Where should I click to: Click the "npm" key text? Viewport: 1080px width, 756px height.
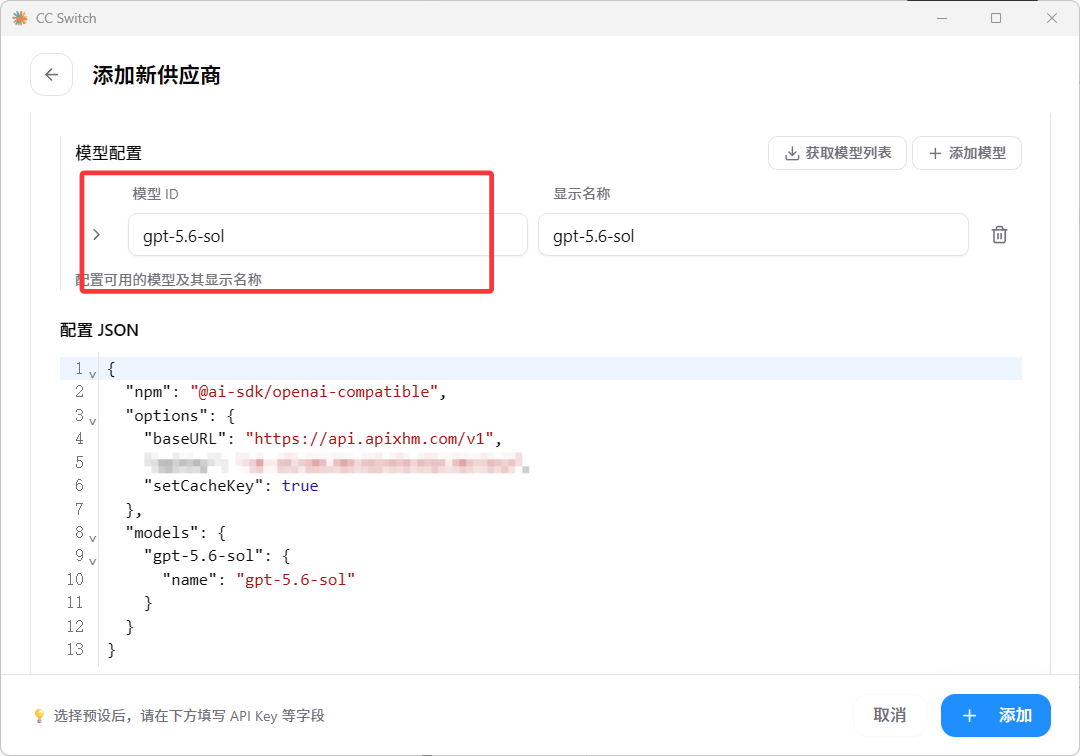point(147,392)
